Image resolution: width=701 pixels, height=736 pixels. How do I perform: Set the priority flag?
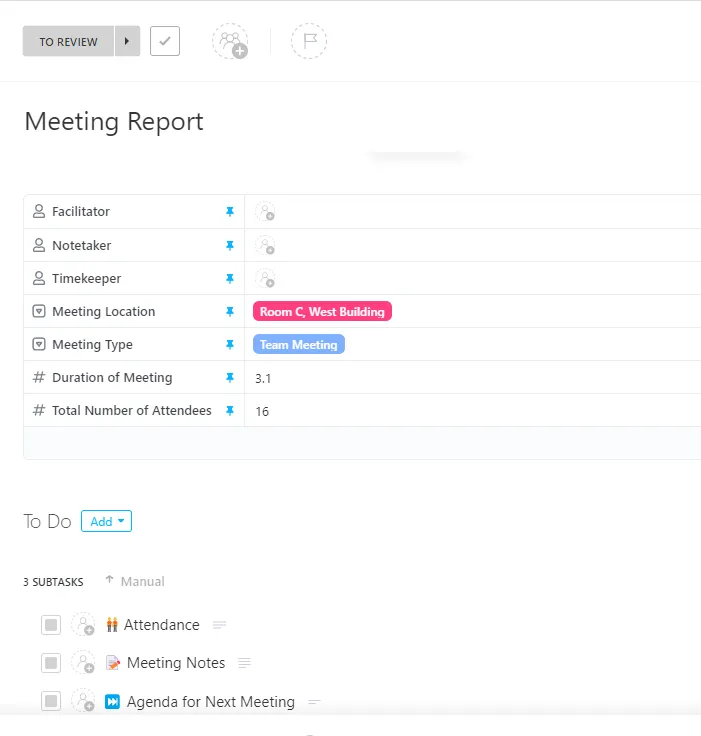click(x=309, y=41)
